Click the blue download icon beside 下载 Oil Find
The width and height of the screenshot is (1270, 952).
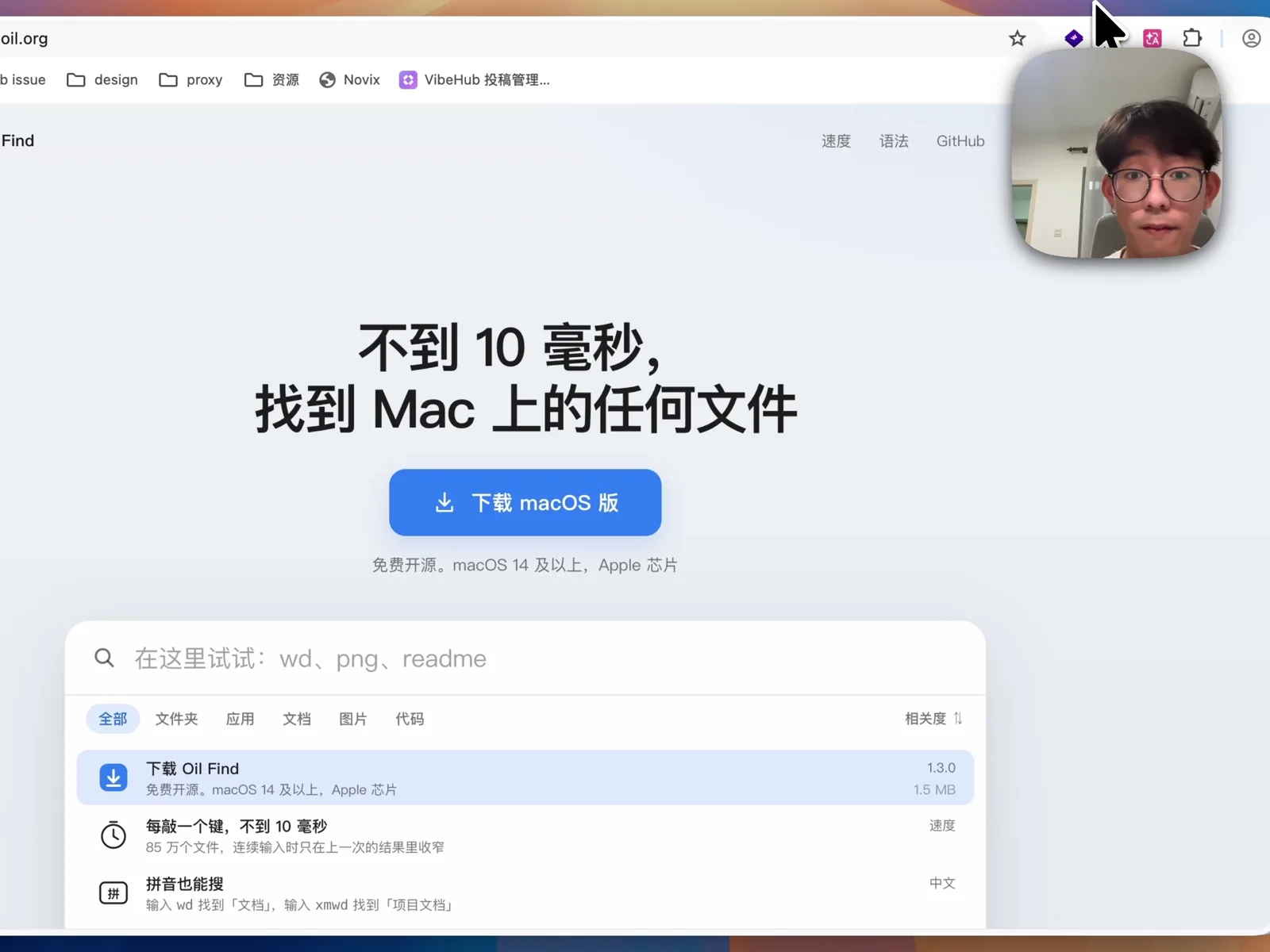pyautogui.click(x=114, y=777)
